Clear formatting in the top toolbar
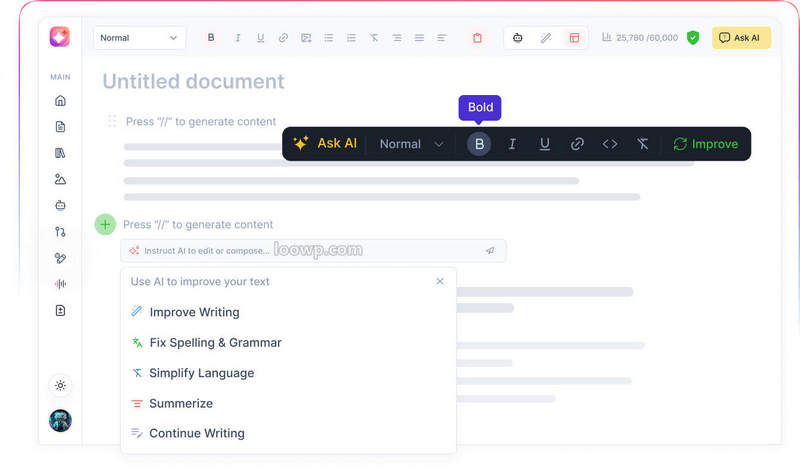The width and height of the screenshot is (800, 474). click(374, 38)
